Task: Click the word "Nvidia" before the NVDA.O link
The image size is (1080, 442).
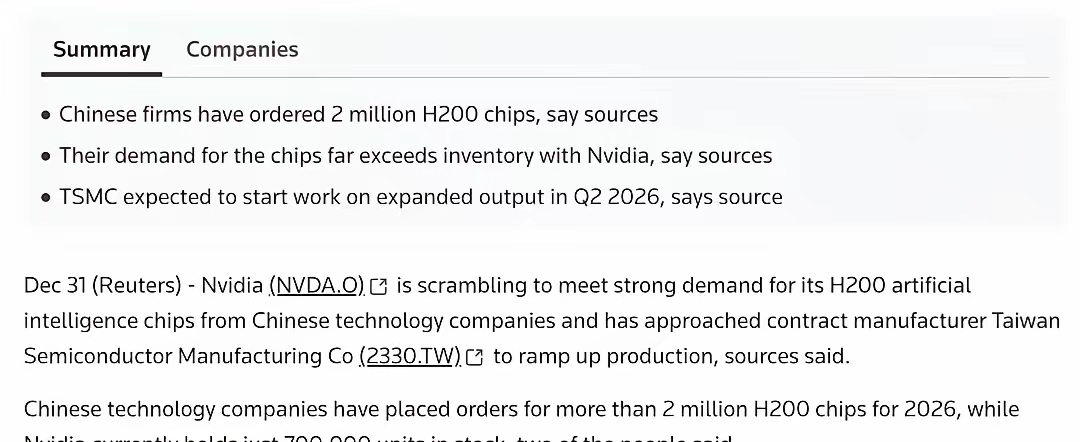Action: (x=232, y=286)
